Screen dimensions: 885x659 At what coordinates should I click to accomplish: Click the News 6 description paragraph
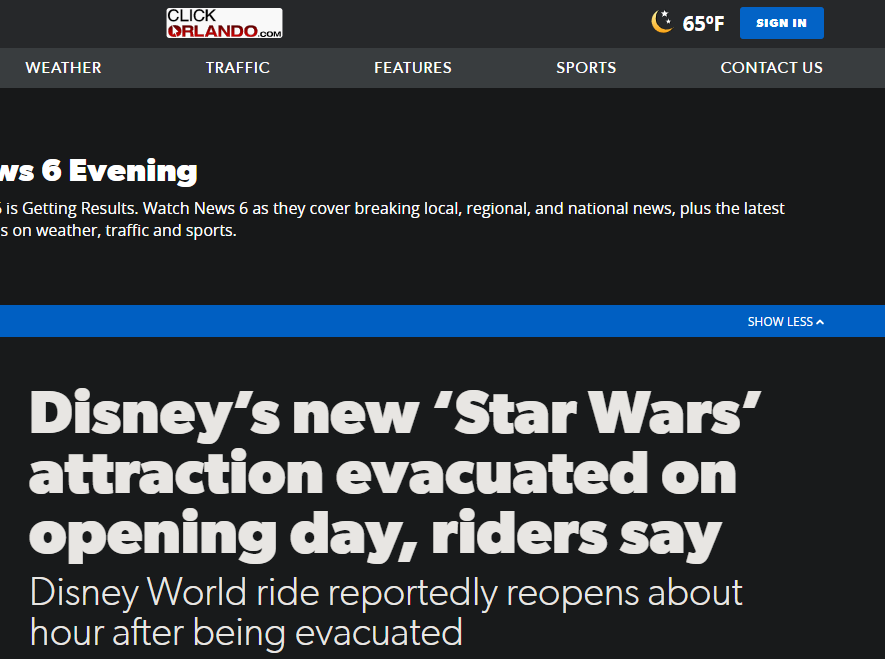coord(390,209)
